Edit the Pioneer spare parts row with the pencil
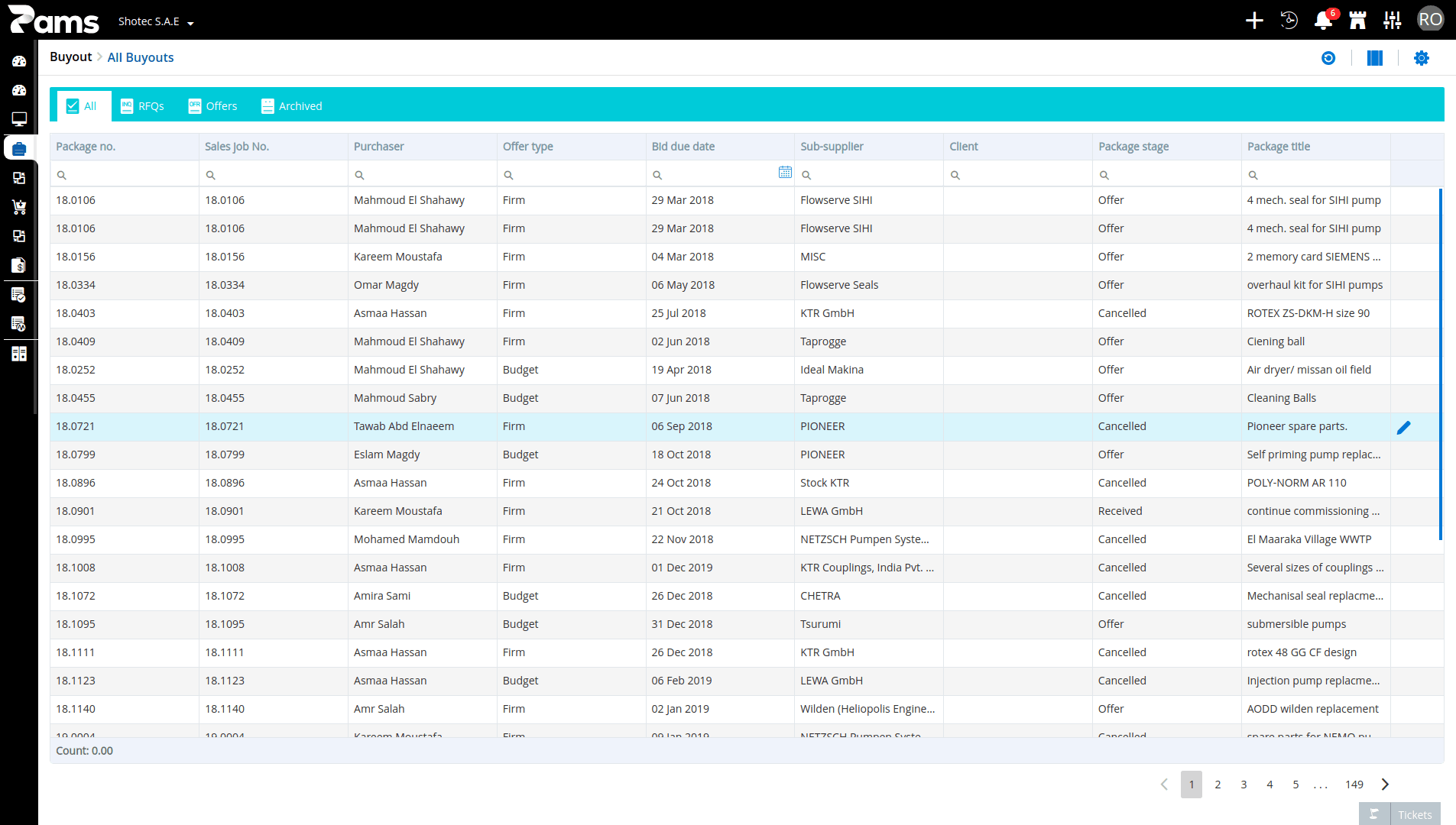The image size is (1456, 825). (x=1404, y=427)
